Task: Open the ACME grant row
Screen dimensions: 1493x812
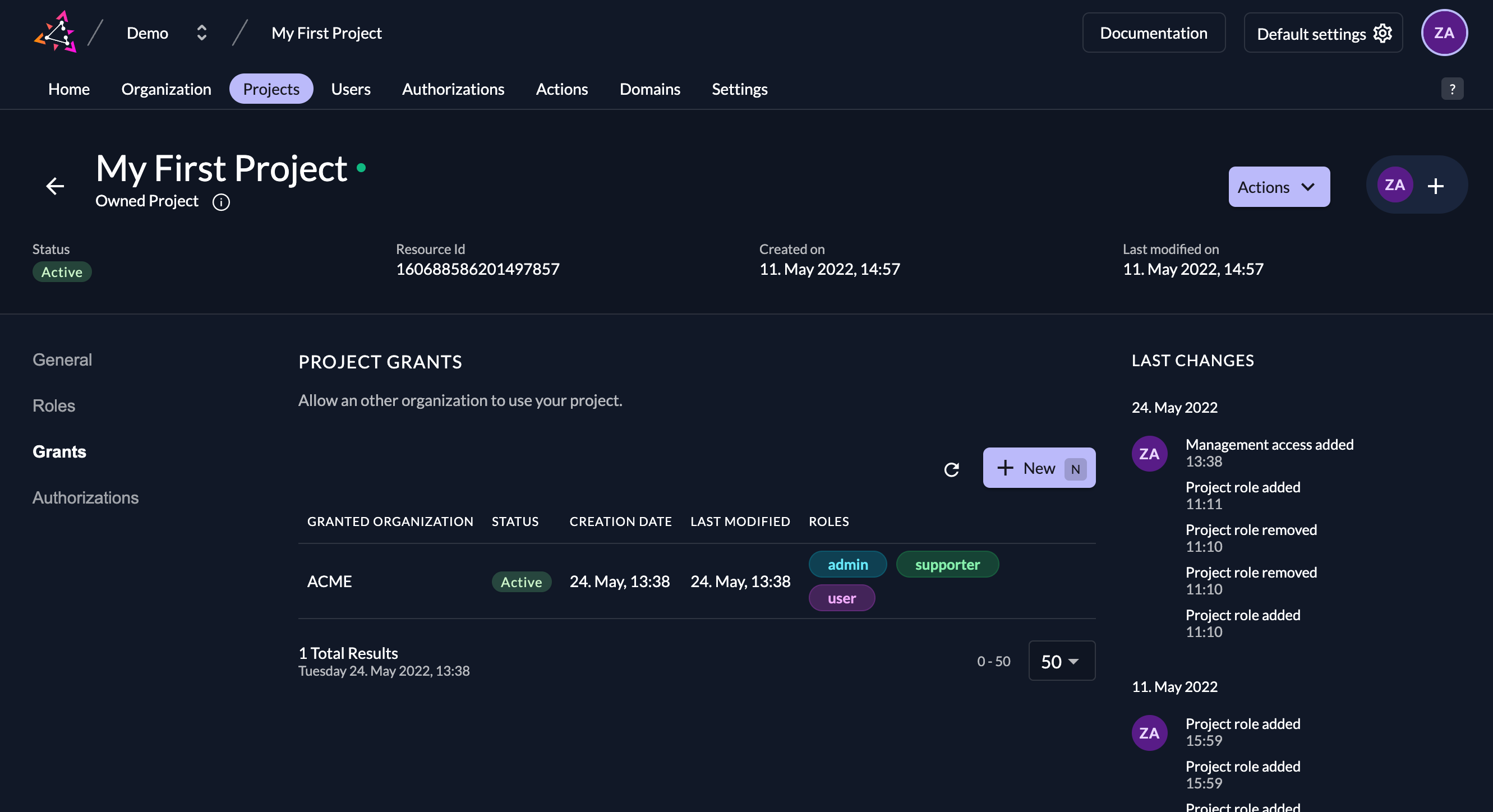Action: pos(329,581)
